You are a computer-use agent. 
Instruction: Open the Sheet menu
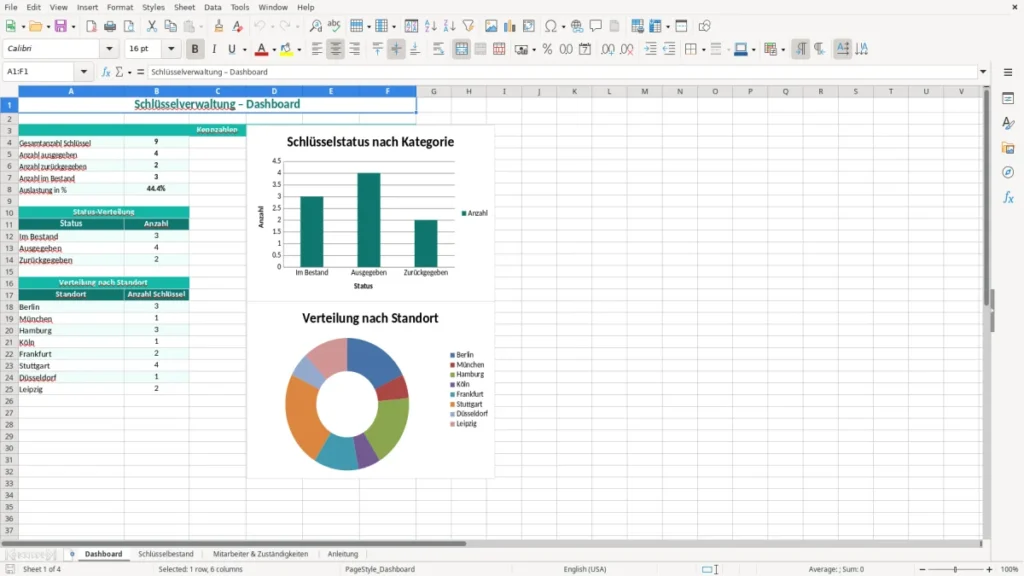click(184, 7)
